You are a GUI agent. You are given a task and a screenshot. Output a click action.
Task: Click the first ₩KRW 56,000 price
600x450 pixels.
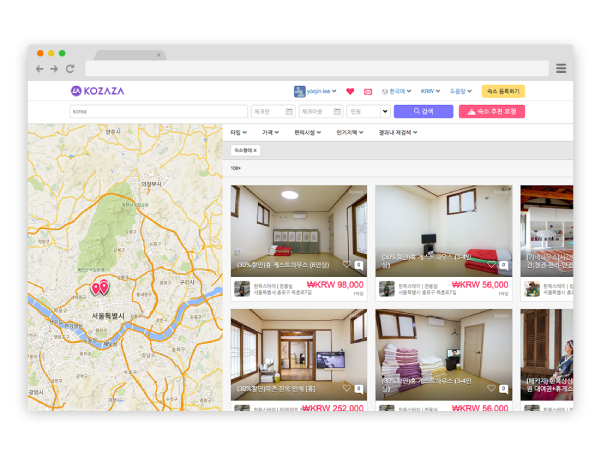[x=480, y=285]
